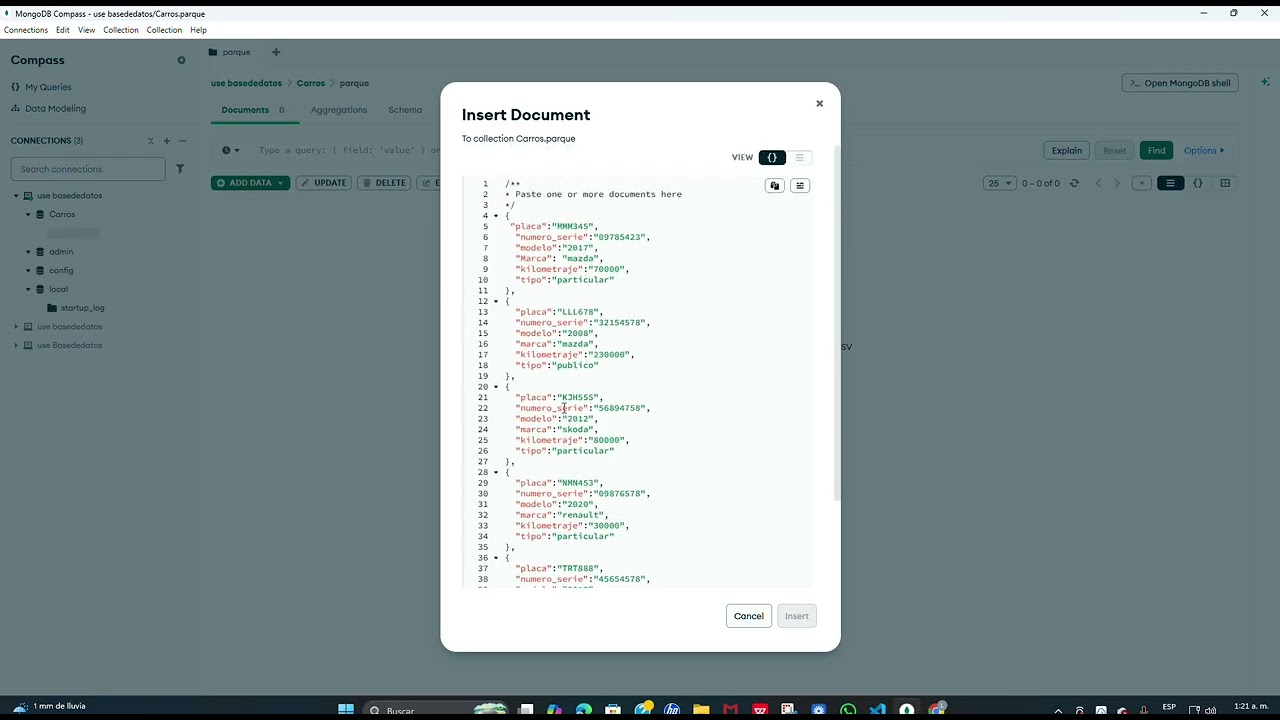This screenshot has width=1280, height=720.
Task: Click the Insert button
Action: [796, 616]
